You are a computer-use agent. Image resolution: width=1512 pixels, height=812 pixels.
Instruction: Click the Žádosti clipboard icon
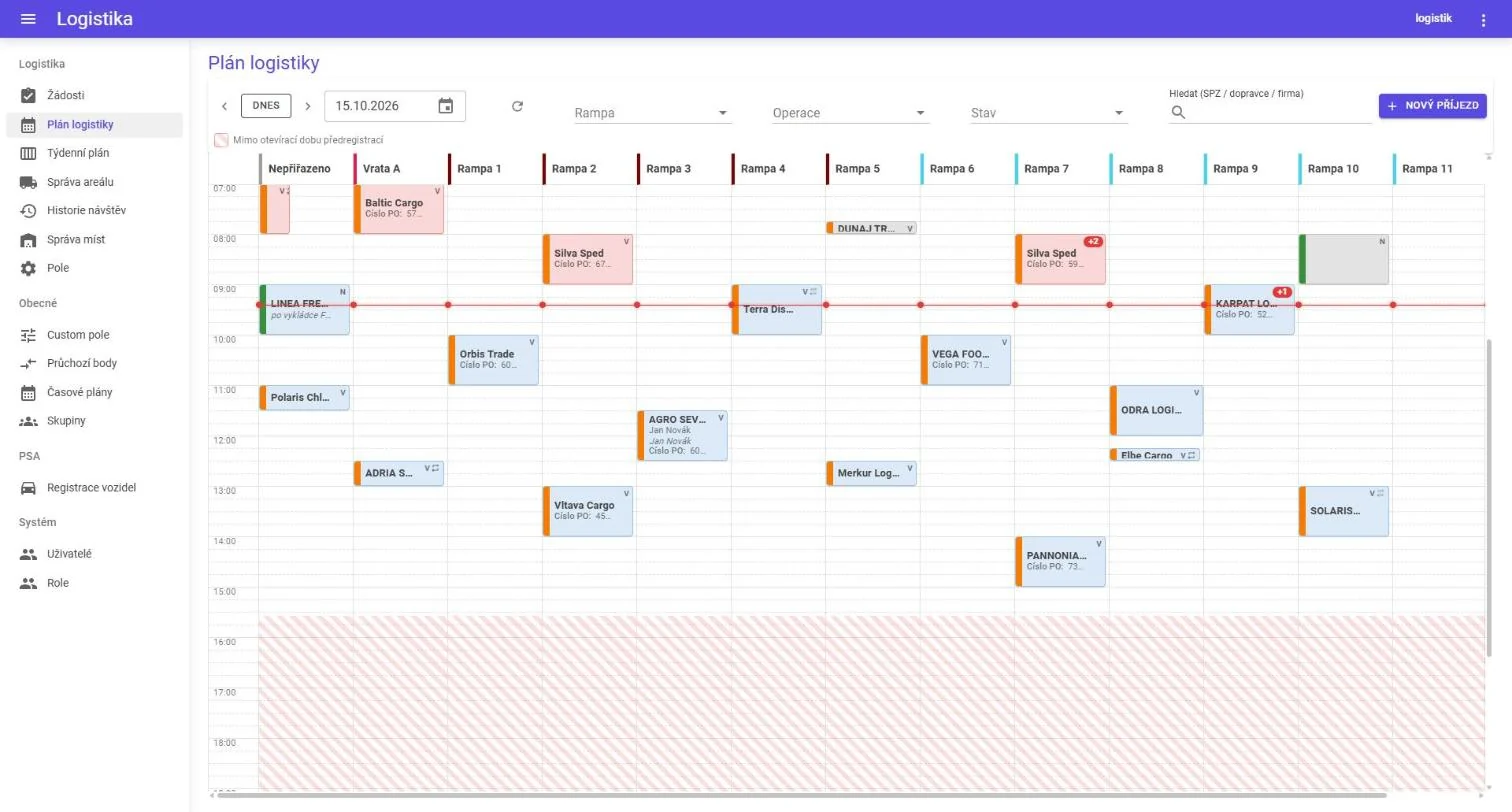[x=28, y=95]
